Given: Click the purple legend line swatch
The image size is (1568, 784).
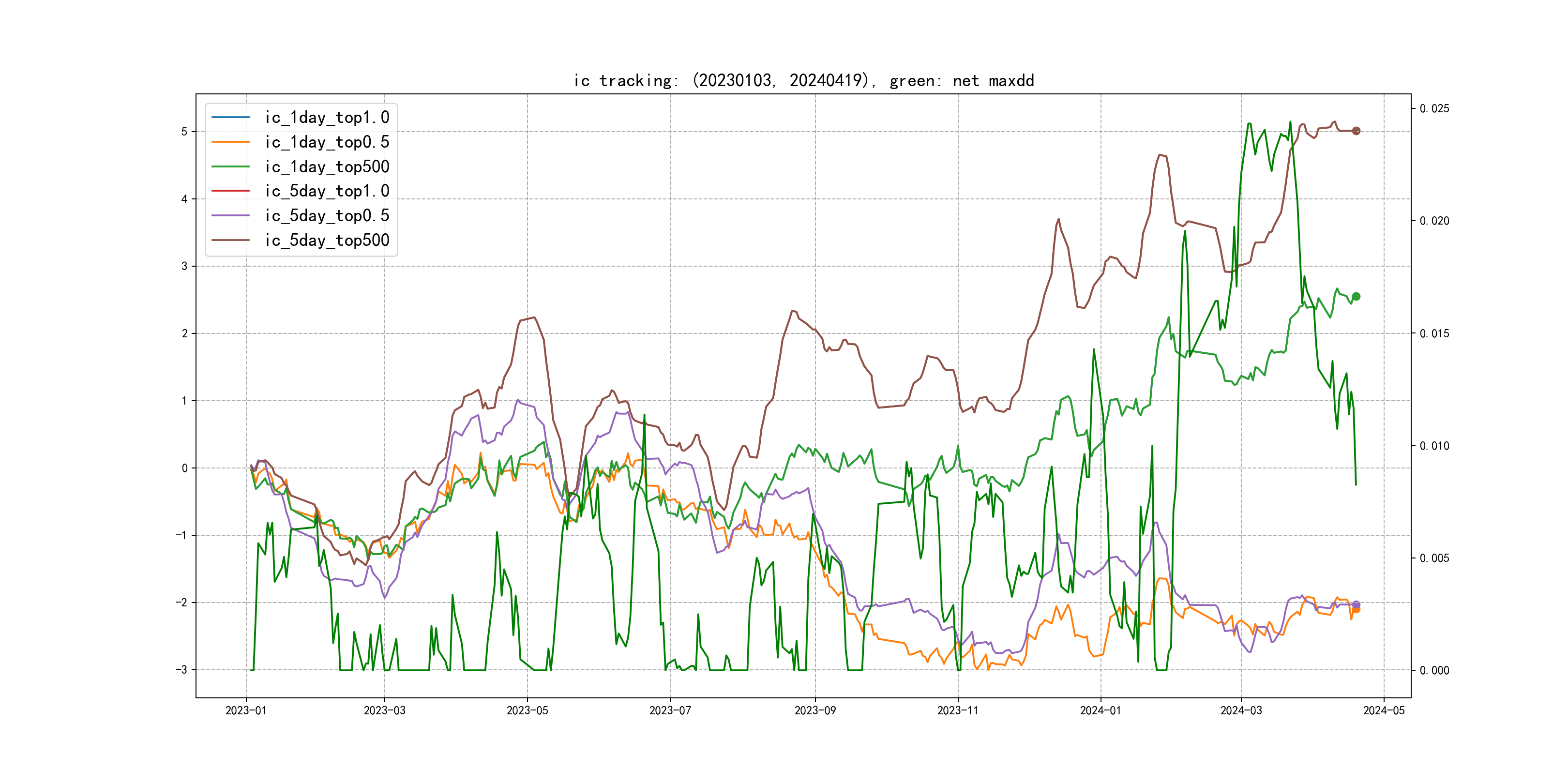Looking at the screenshot, I should [x=230, y=215].
